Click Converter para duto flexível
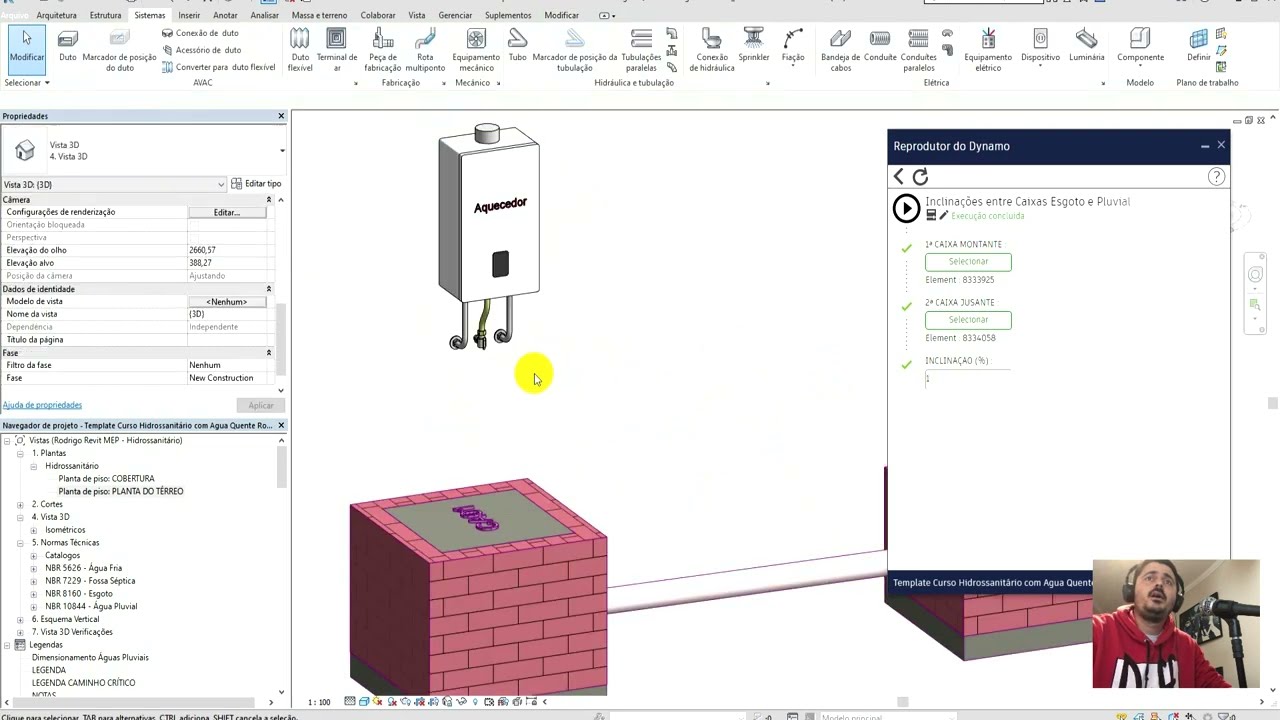The height and width of the screenshot is (720, 1280). coord(218,67)
